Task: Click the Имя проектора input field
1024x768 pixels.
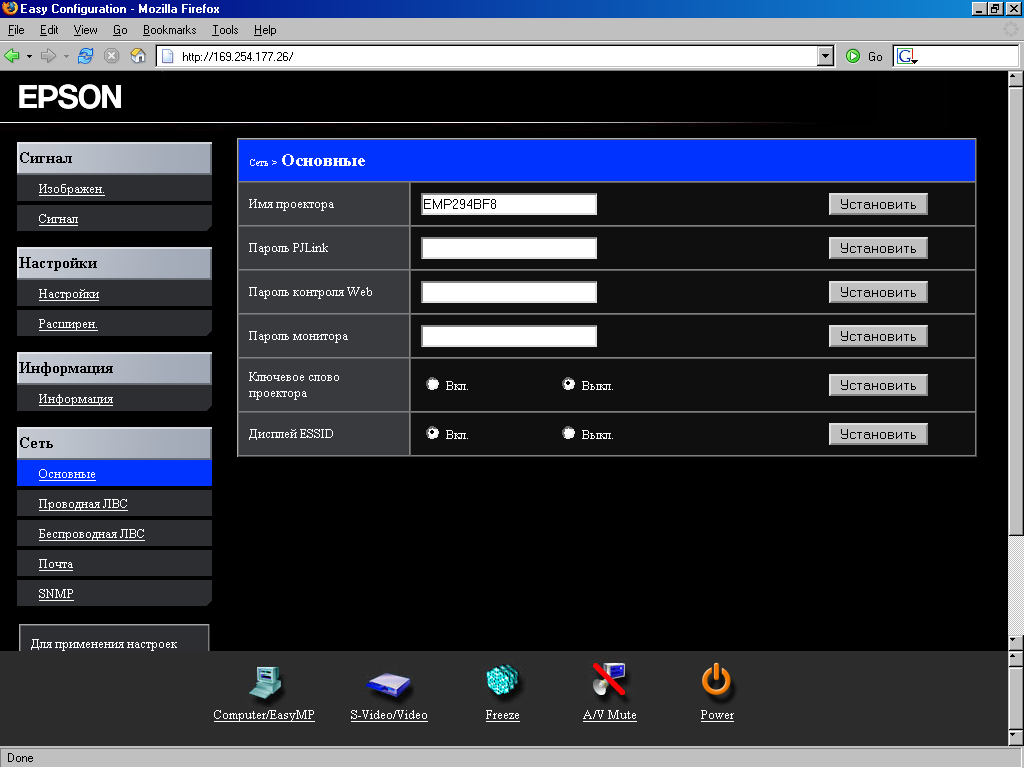Action: pyautogui.click(x=509, y=204)
